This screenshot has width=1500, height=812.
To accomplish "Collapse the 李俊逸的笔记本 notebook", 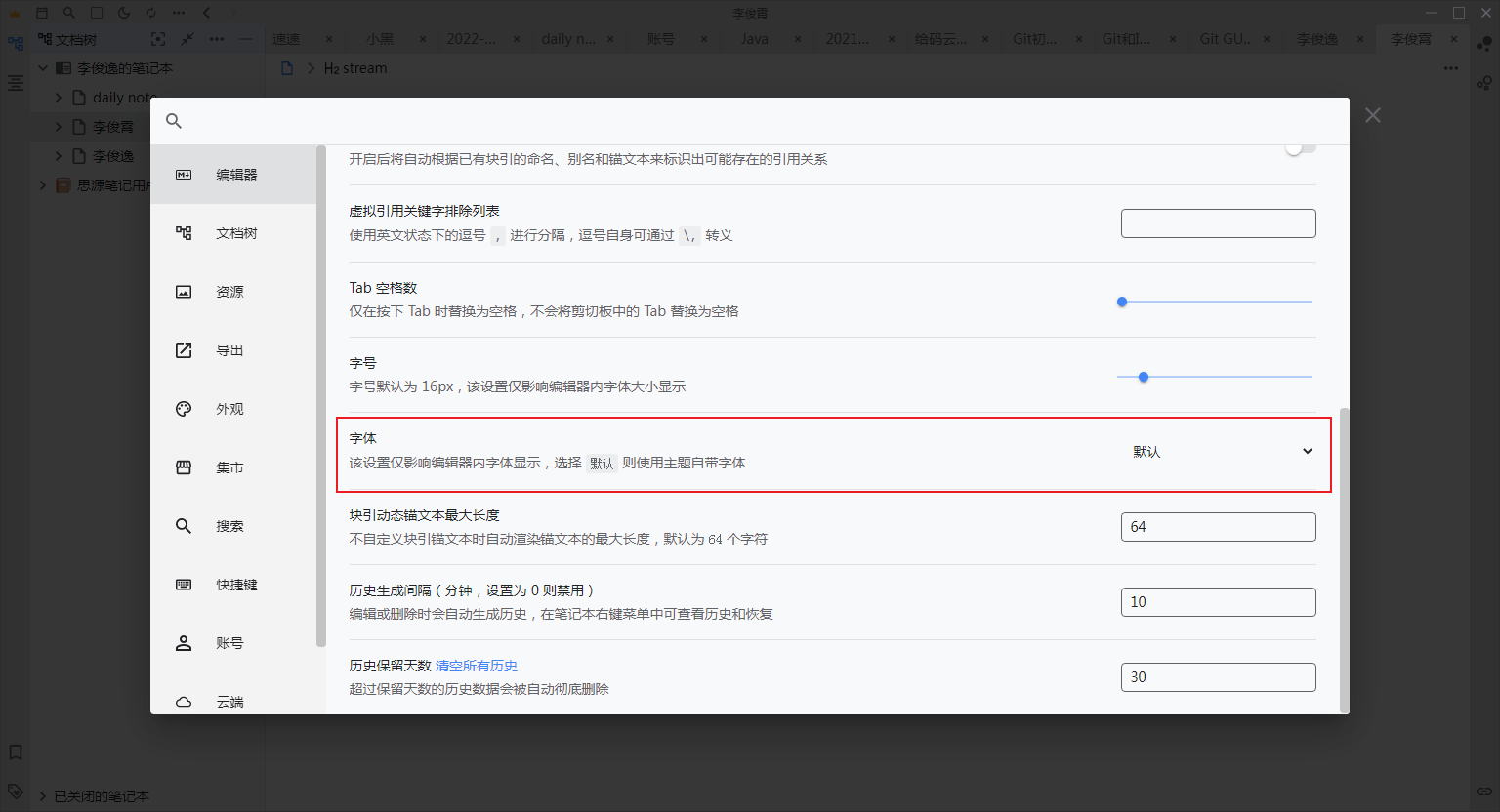I will [42, 67].
